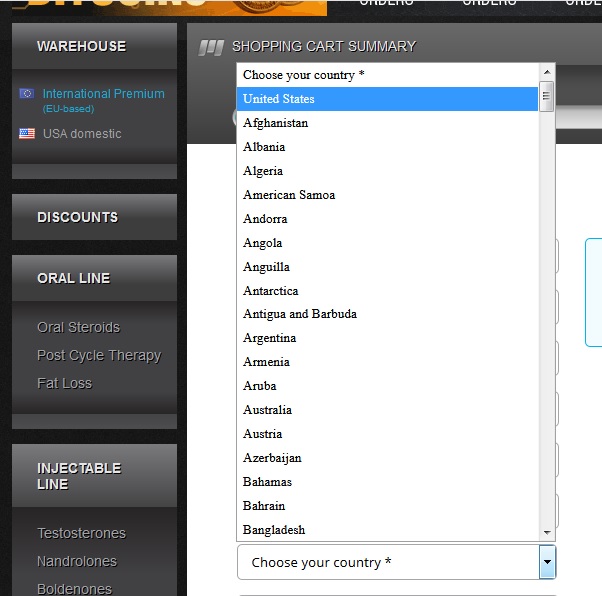
Task: Click the dropdown list scroll-down arrow
Action: click(x=547, y=532)
